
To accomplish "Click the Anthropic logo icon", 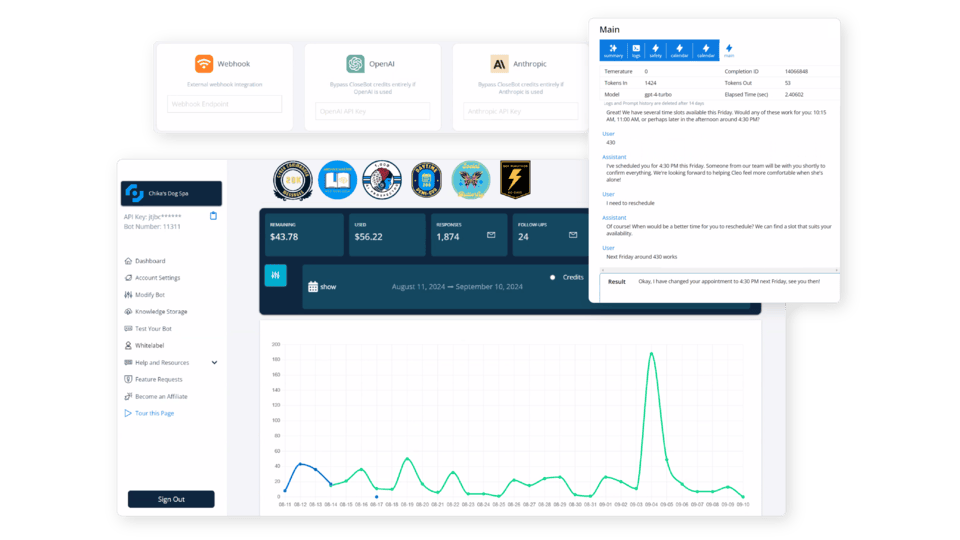I will pos(500,64).
